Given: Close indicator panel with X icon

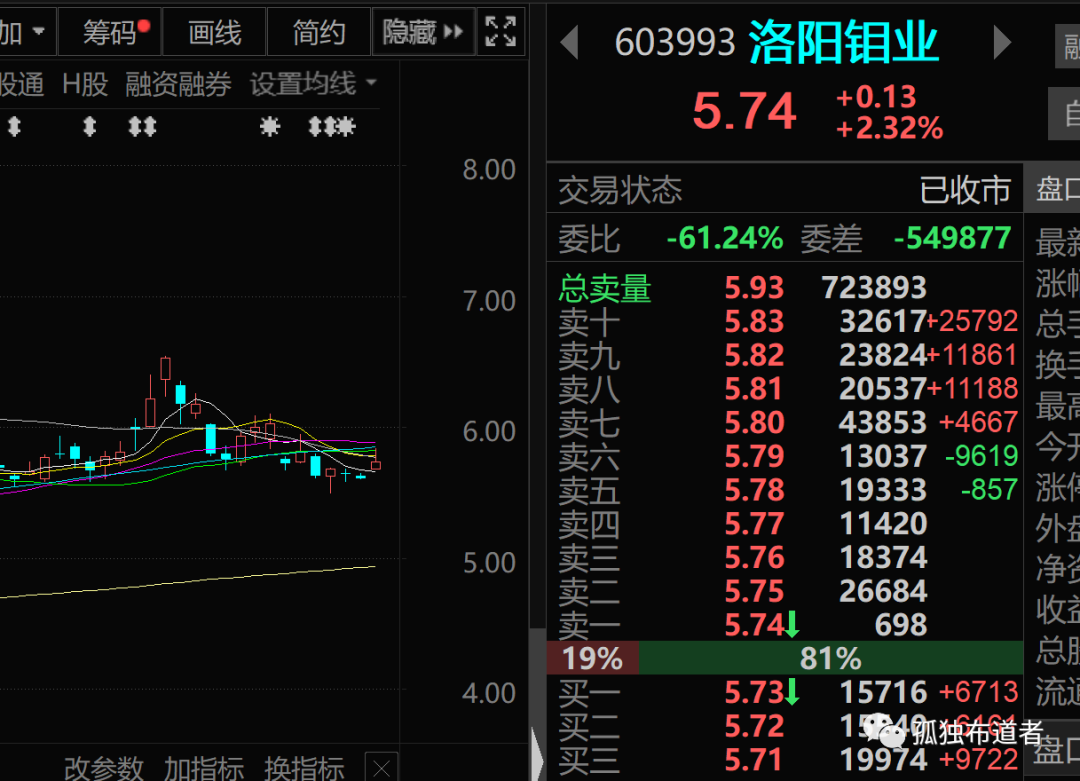Looking at the screenshot, I should pos(382,767).
